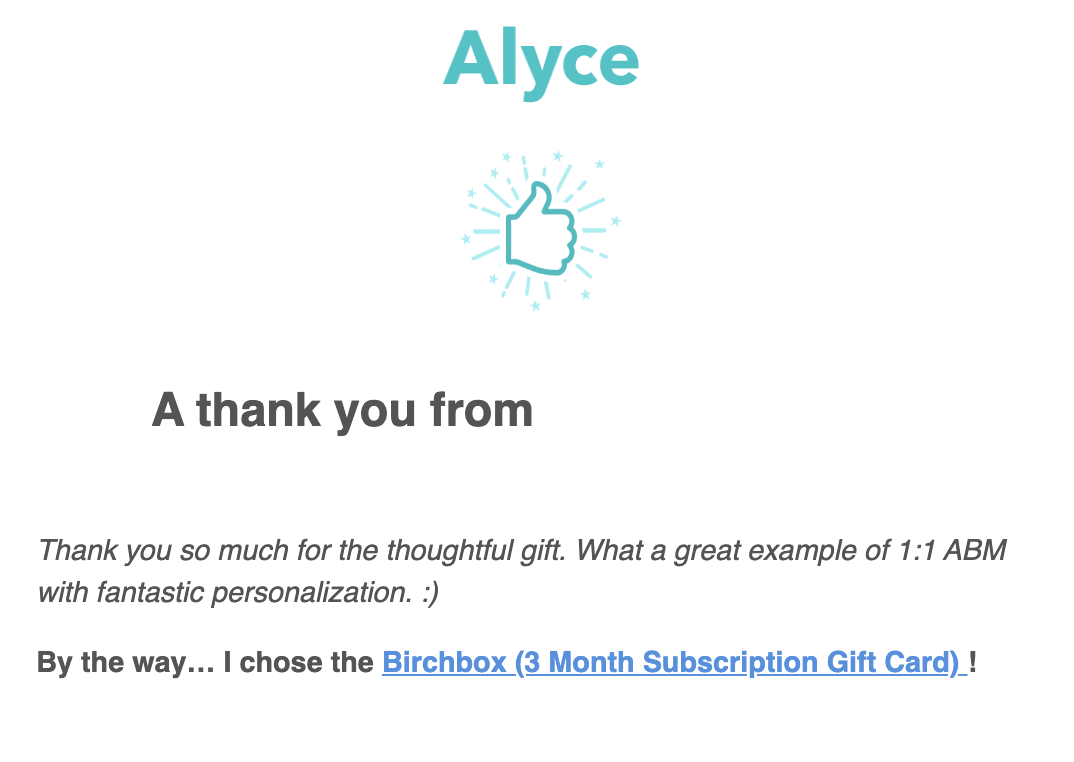
Task: Click the star below the thumbs-up burst
Action: point(536,306)
